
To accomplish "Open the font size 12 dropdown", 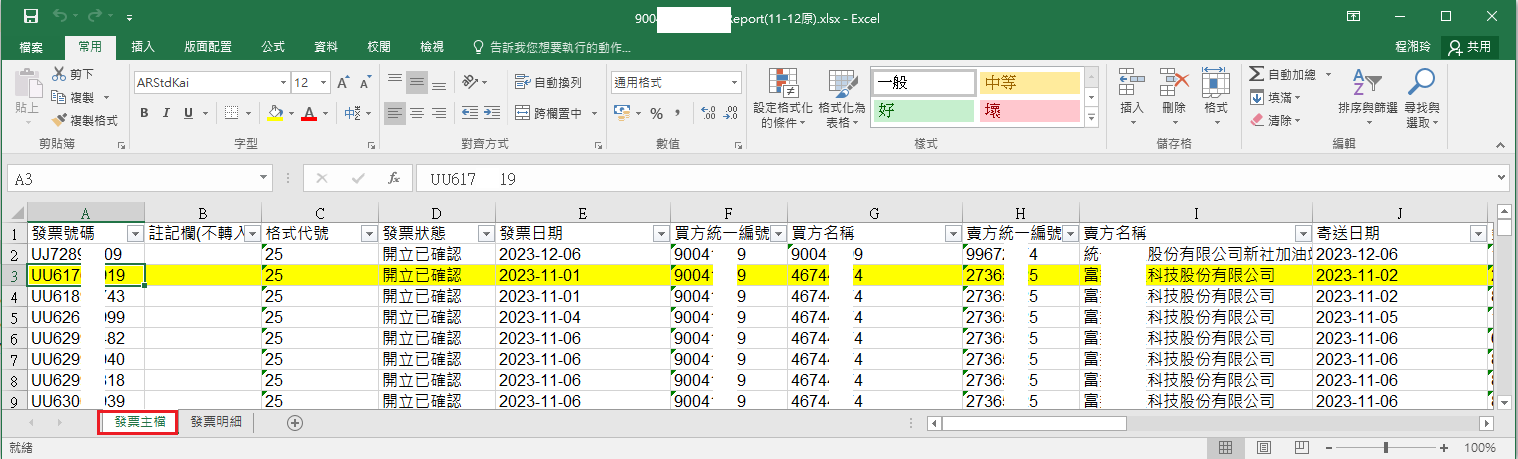I will coord(324,82).
